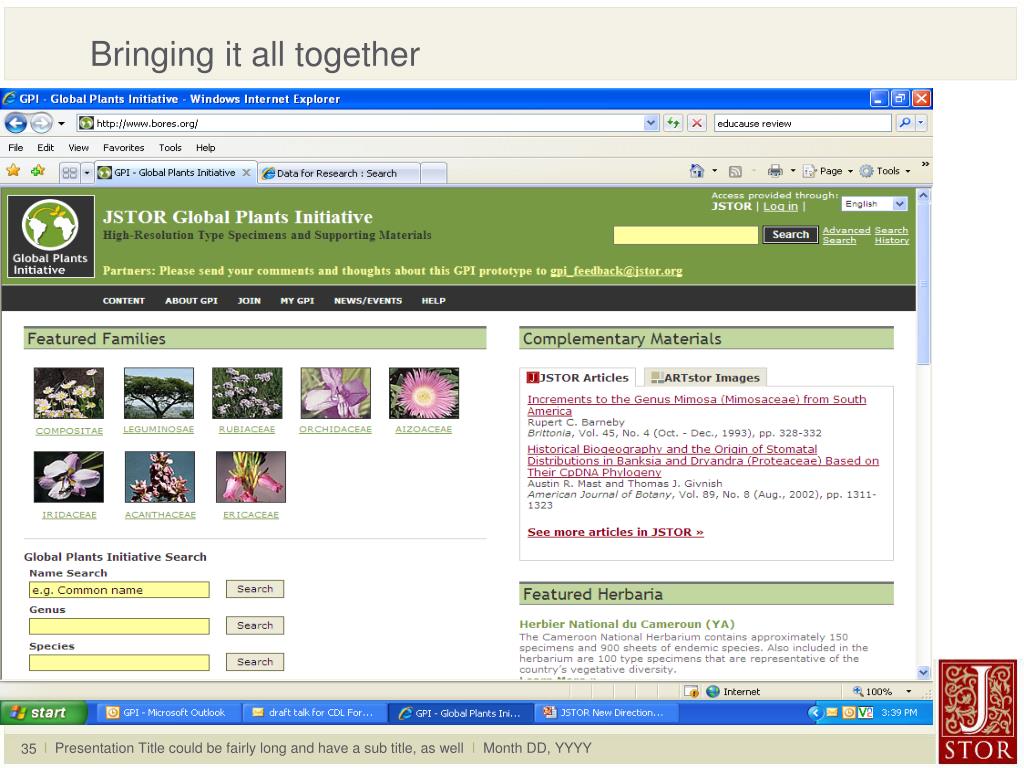Open the Edit menu

[46, 148]
